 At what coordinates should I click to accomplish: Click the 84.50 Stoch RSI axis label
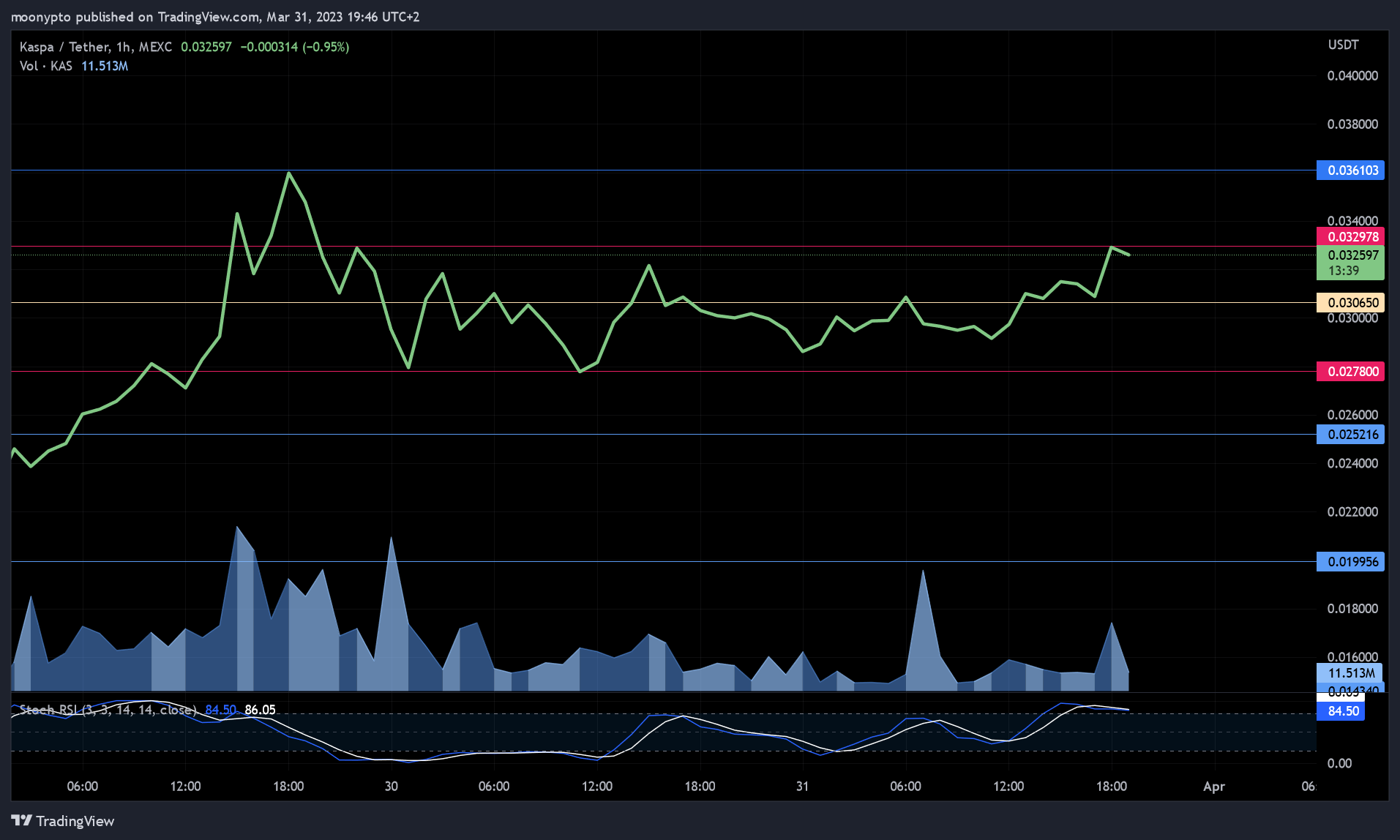pyautogui.click(x=1341, y=711)
